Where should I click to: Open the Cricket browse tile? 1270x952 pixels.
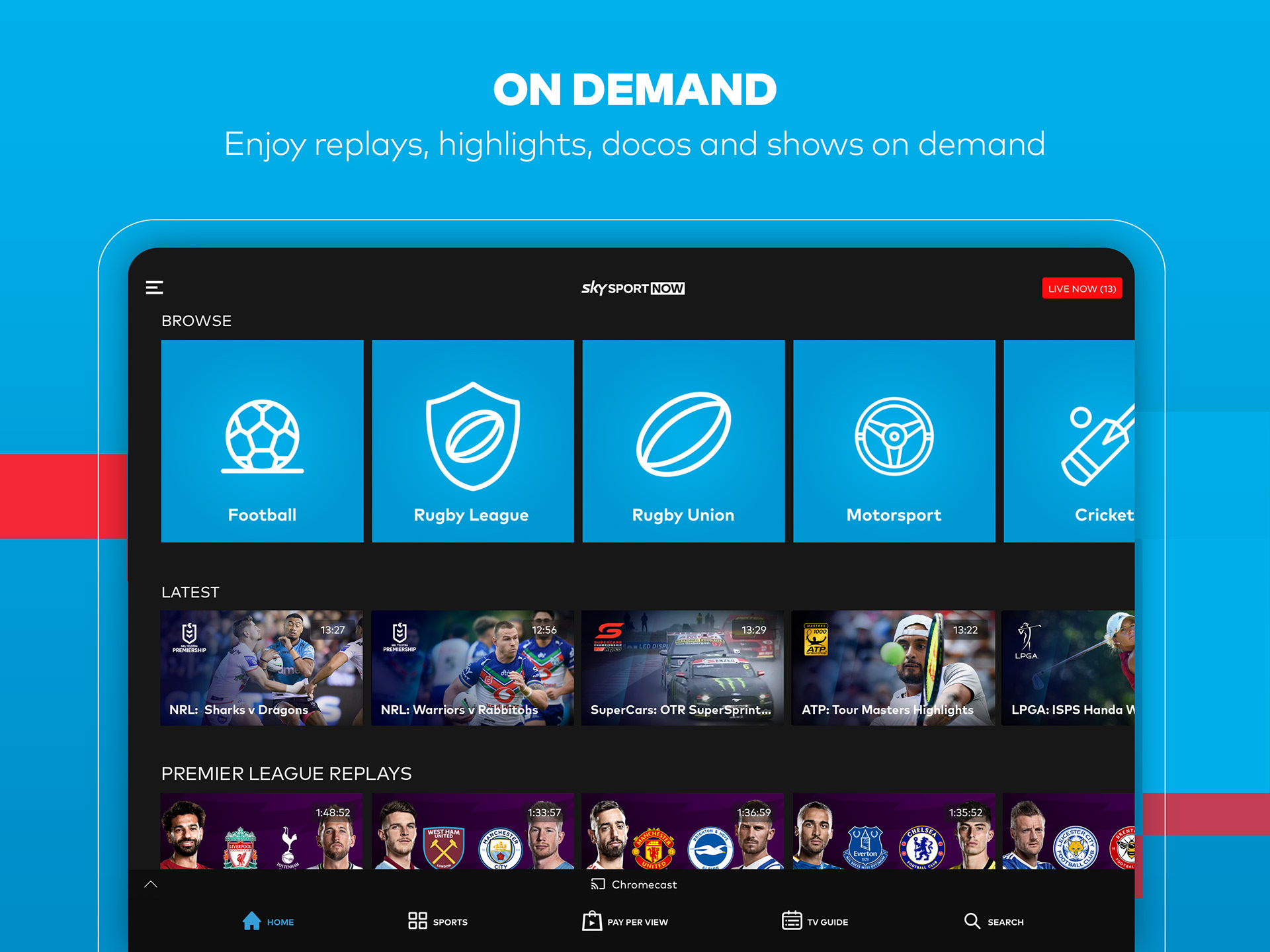[x=1069, y=441]
